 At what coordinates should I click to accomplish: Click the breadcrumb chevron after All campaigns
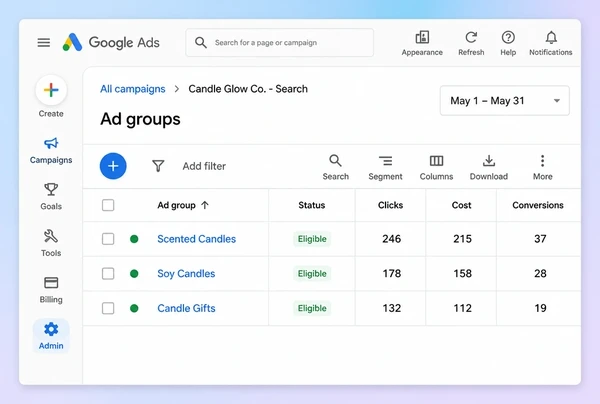176,89
